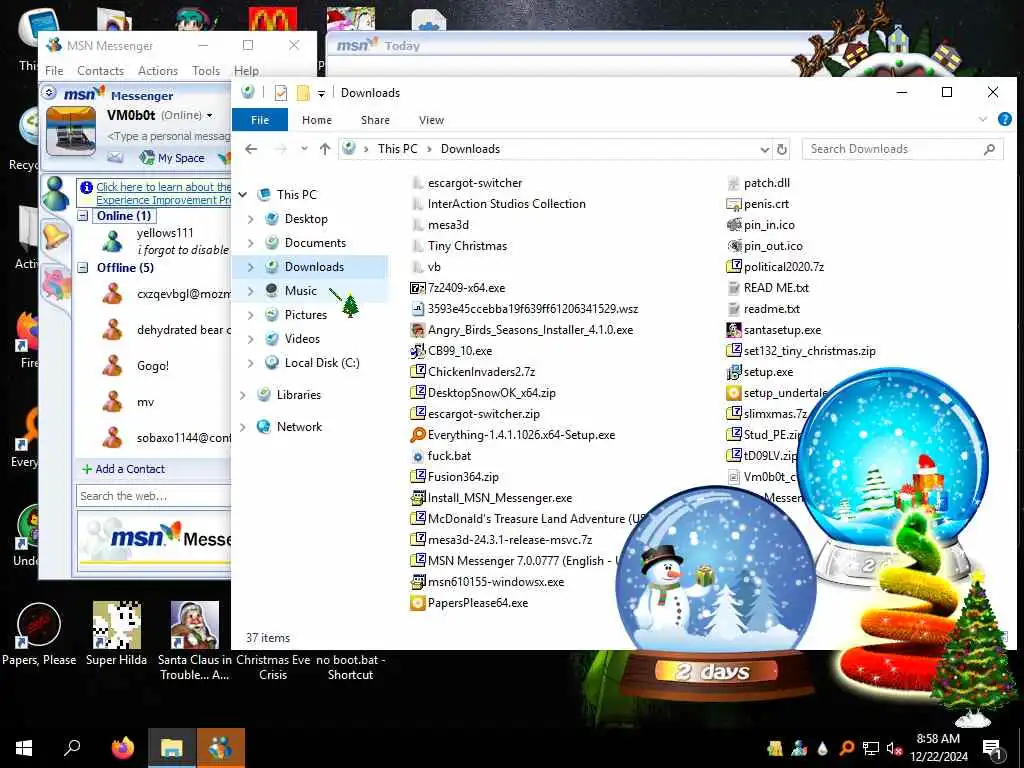Click the muted volume tray icon
1024x768 pixels.
(894, 749)
